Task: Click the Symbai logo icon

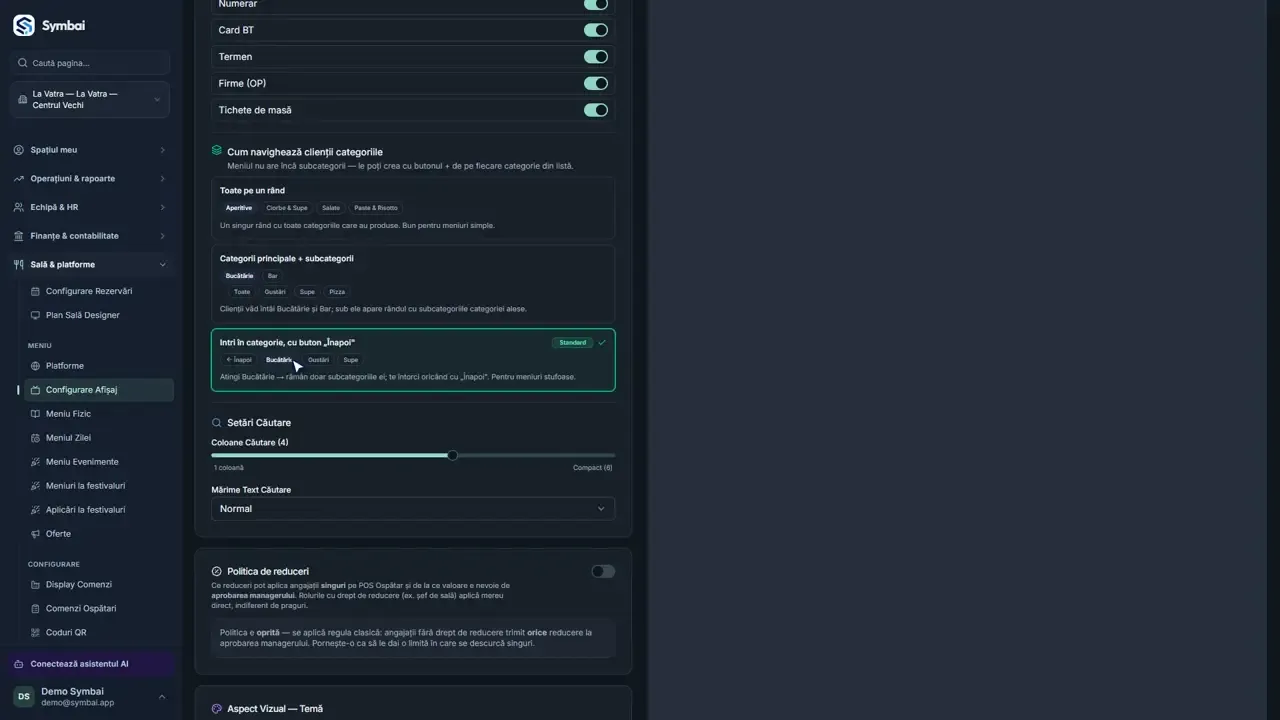Action: coord(23,26)
